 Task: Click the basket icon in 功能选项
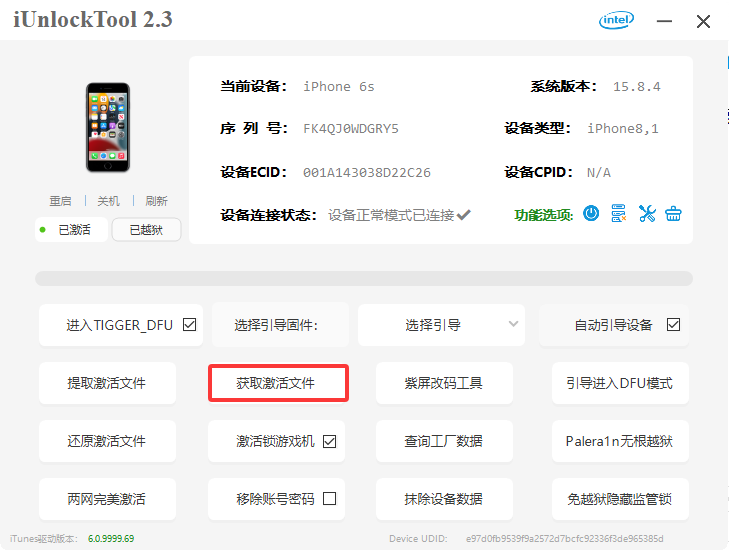(x=673, y=214)
